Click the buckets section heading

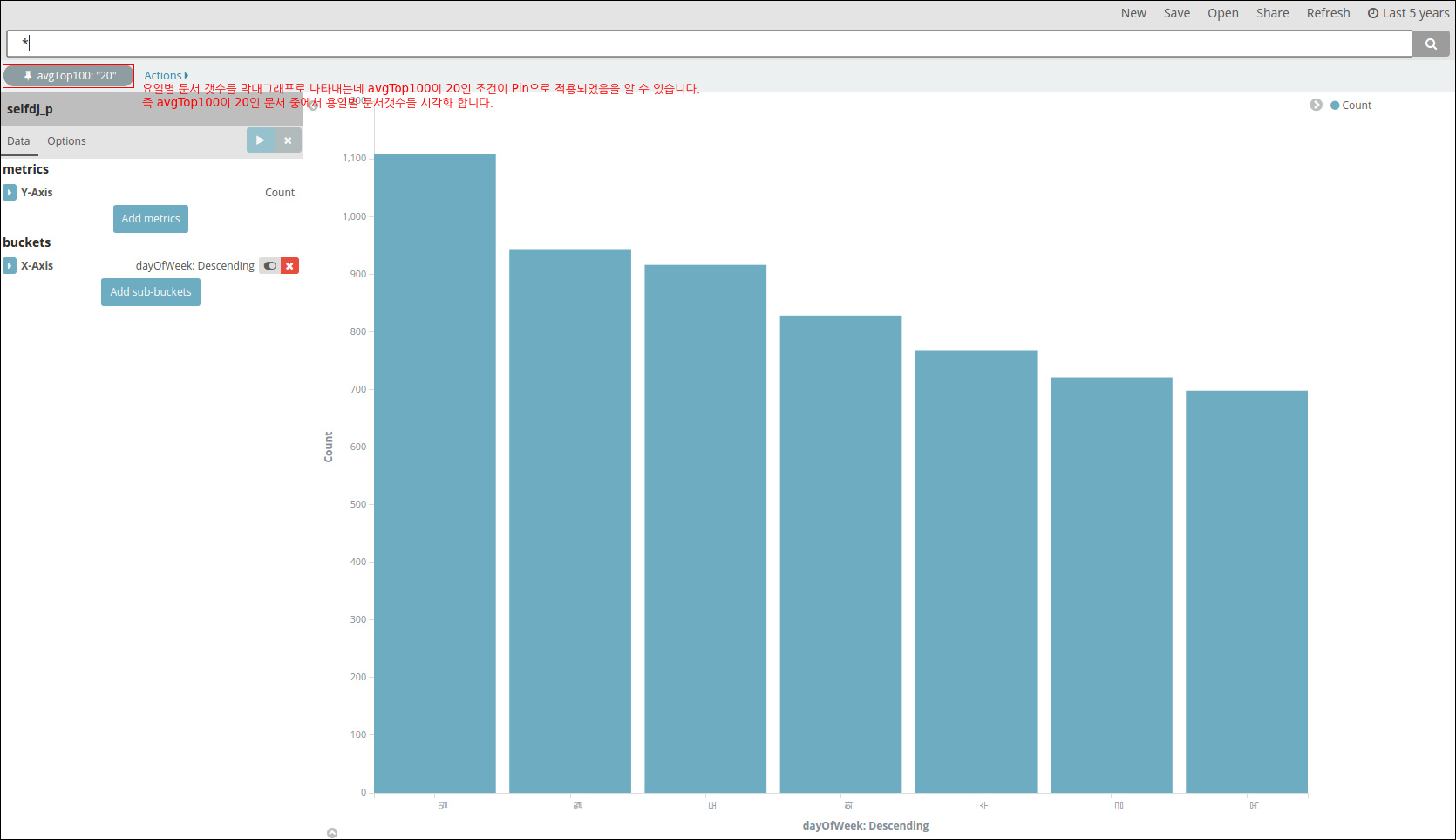[x=27, y=242]
